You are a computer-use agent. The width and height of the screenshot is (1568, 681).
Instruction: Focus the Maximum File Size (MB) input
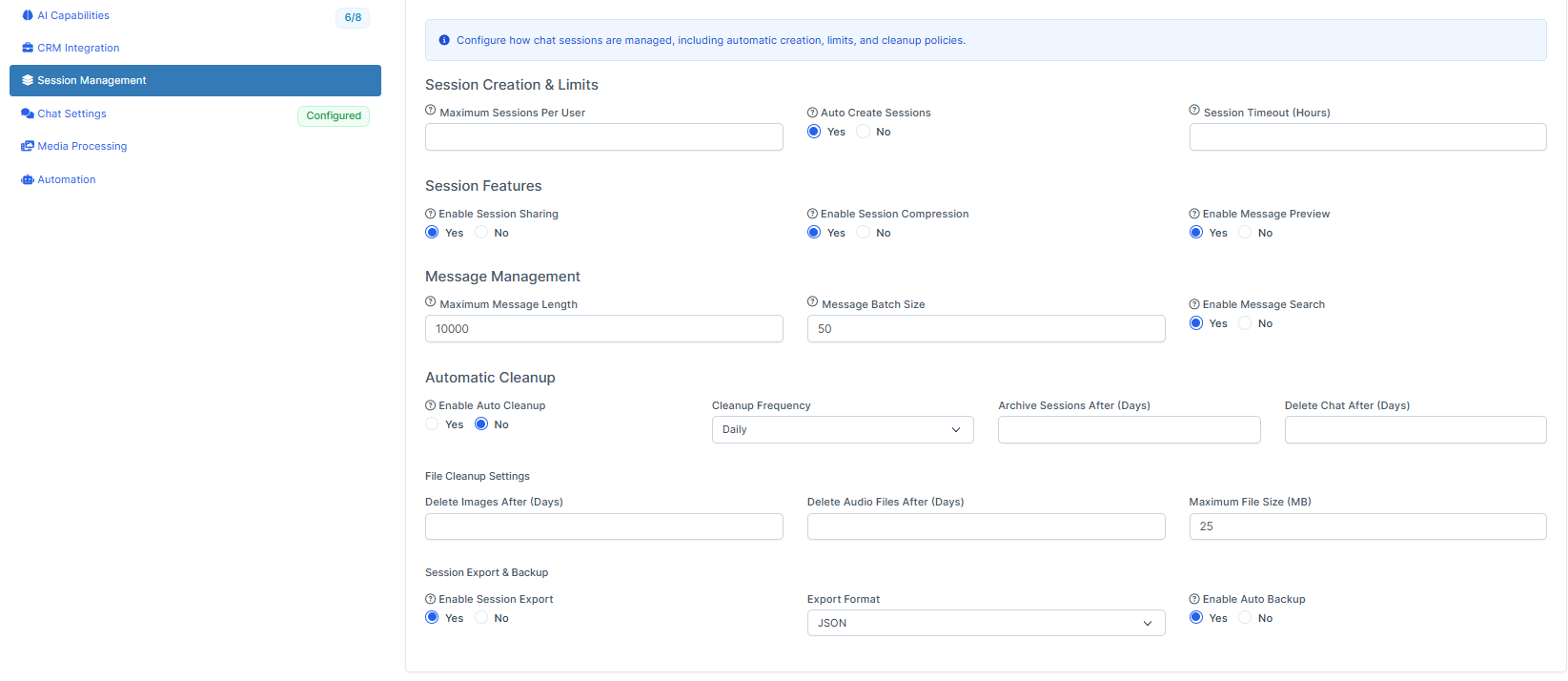tap(1367, 526)
